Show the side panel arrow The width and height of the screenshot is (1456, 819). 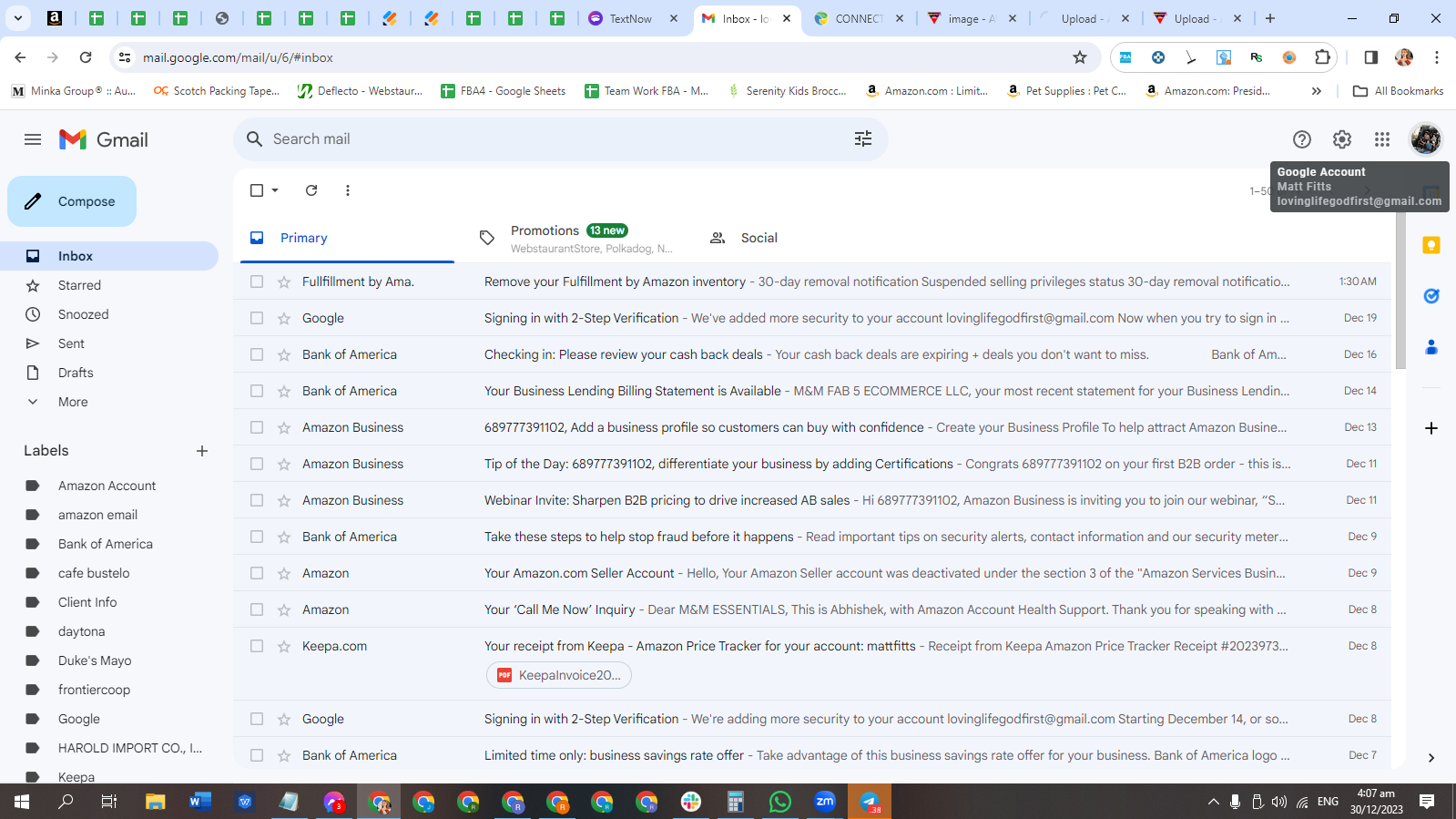point(1431,758)
